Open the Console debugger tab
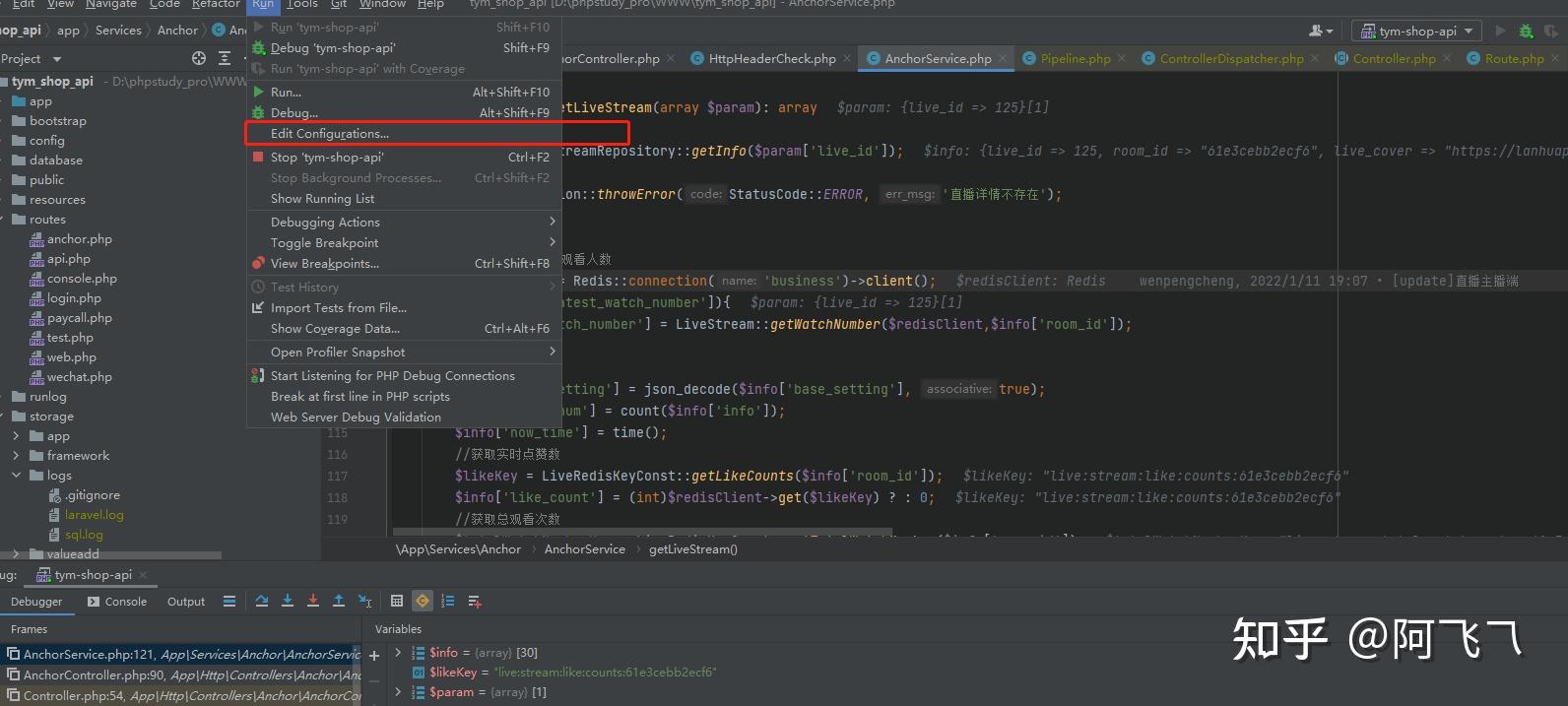The image size is (1568, 706). (x=117, y=602)
